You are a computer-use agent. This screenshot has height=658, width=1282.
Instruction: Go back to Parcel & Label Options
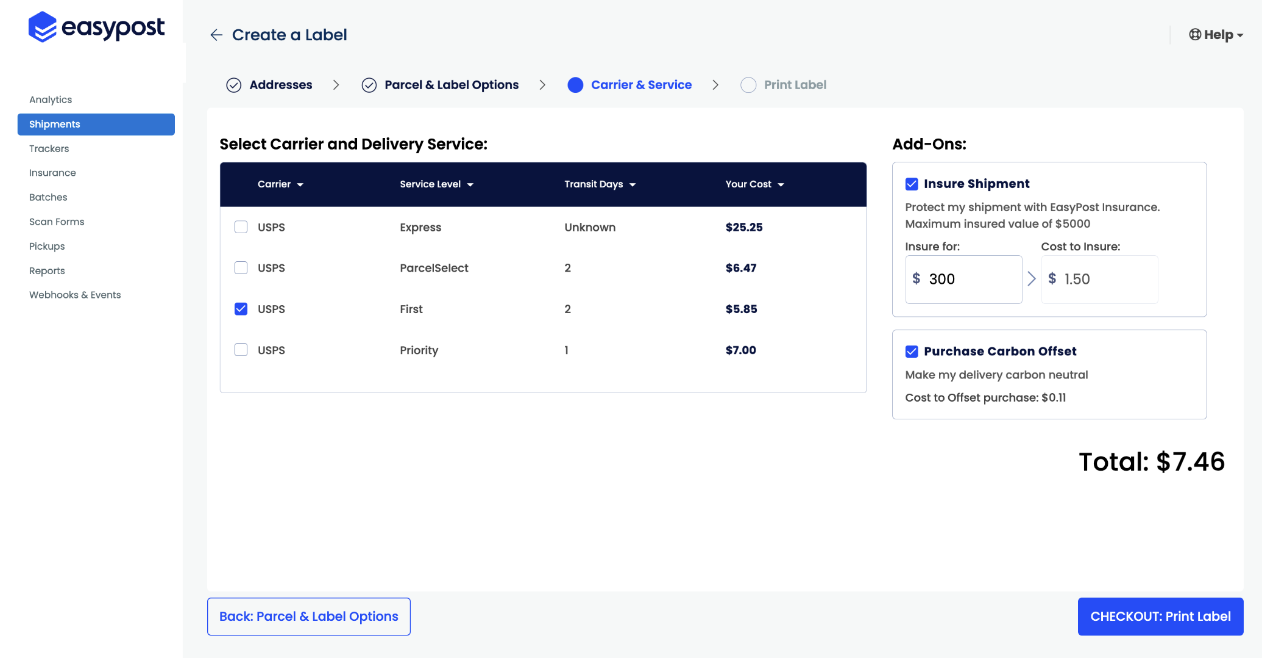(309, 617)
